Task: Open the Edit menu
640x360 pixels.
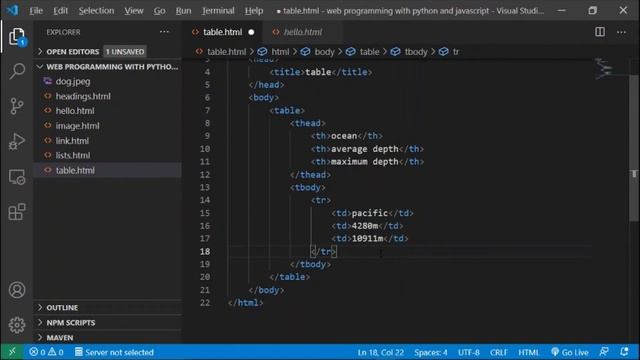Action: coord(60,11)
